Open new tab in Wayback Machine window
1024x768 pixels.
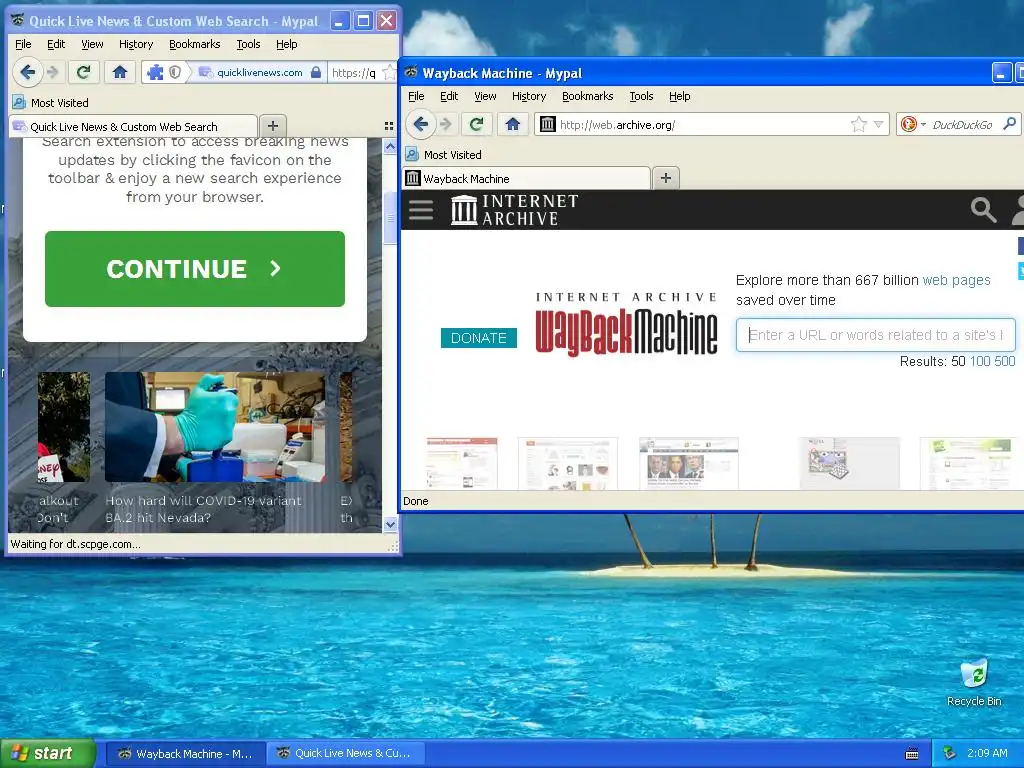coord(665,178)
